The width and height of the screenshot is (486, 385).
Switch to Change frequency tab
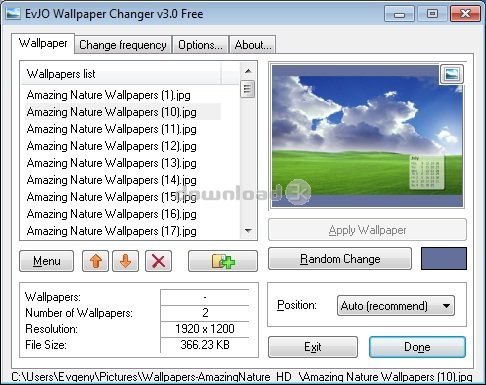(123, 45)
